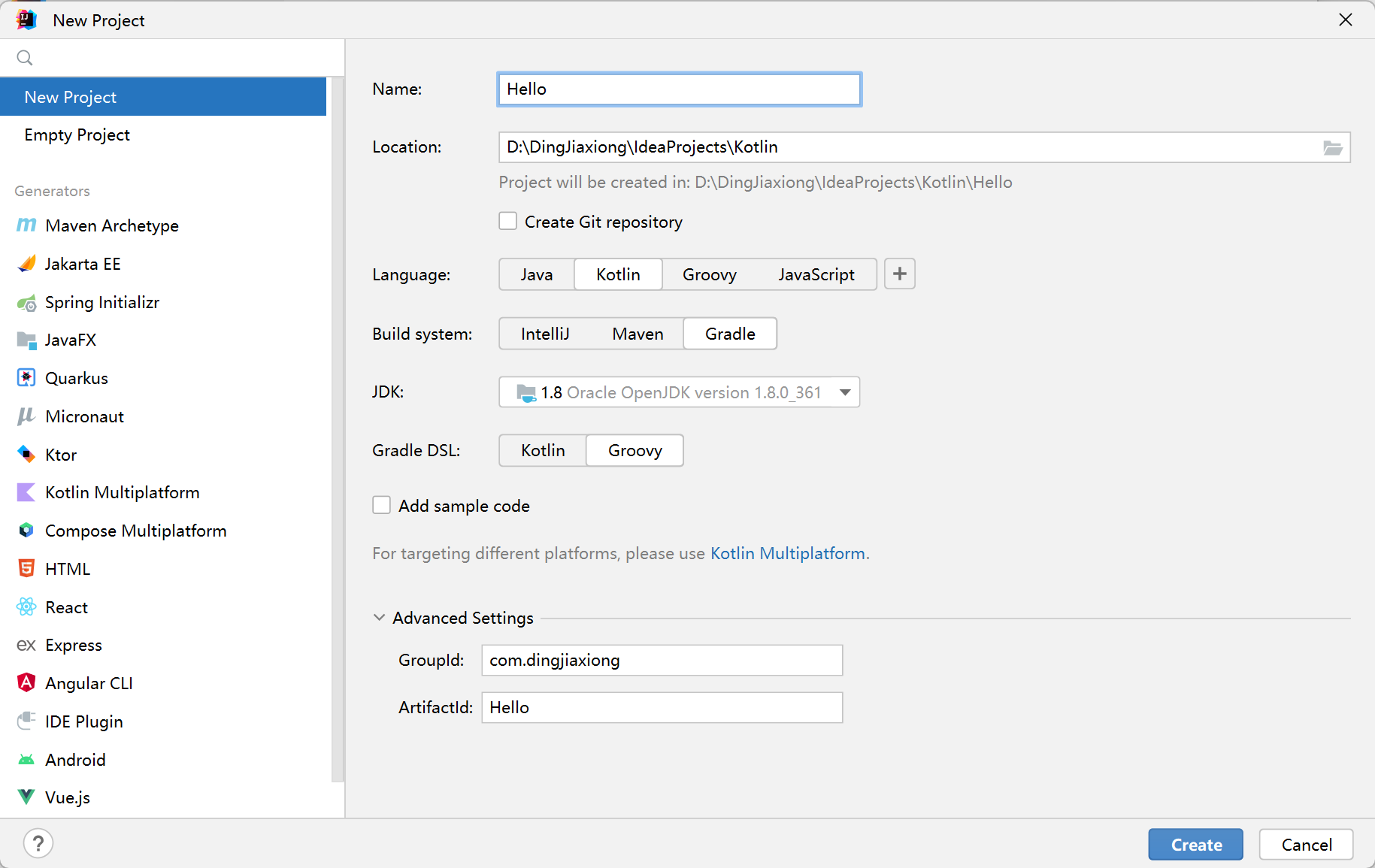Open help with the question mark button

pos(38,843)
